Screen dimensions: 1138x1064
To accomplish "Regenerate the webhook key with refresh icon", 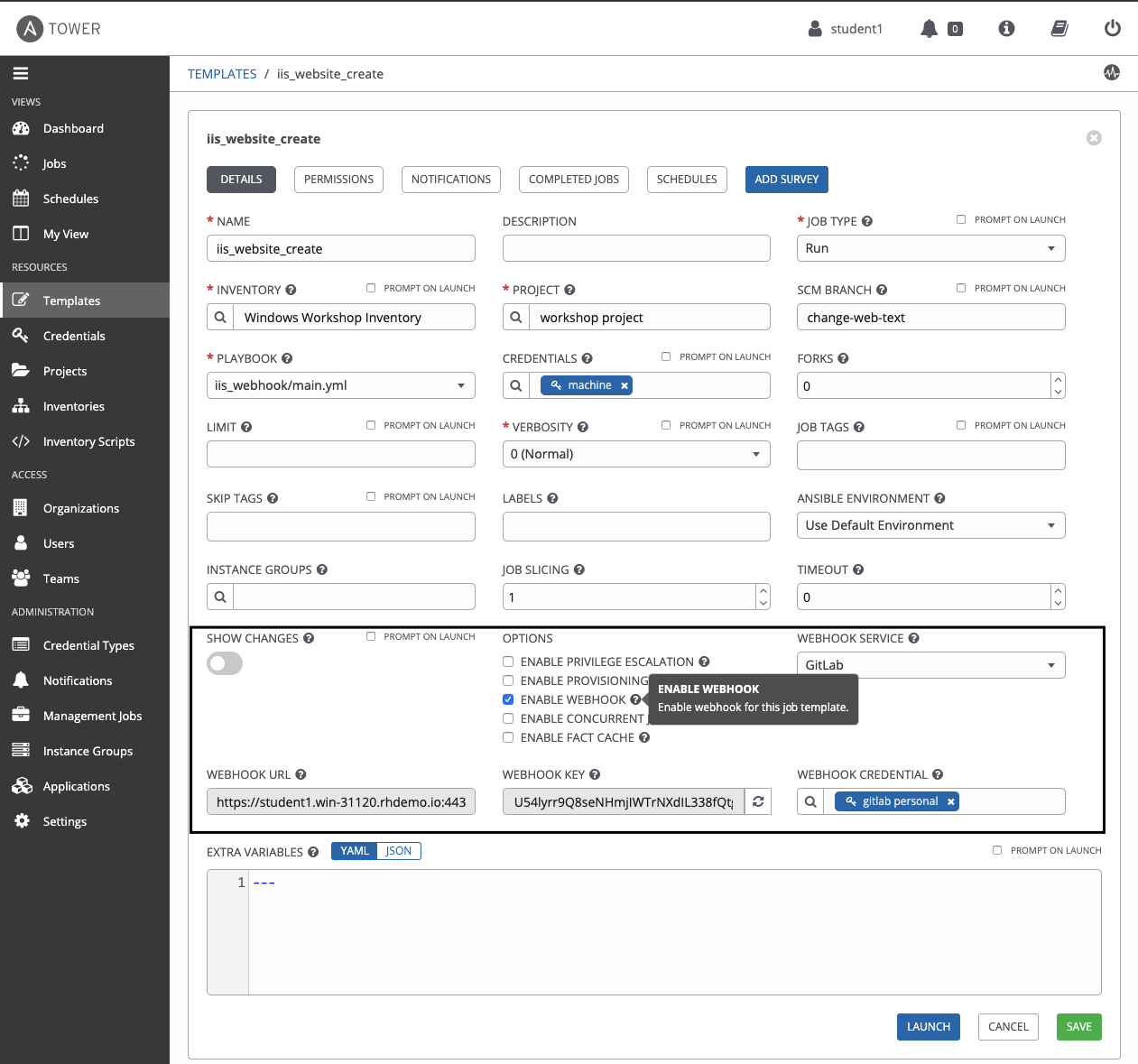I will (758, 801).
